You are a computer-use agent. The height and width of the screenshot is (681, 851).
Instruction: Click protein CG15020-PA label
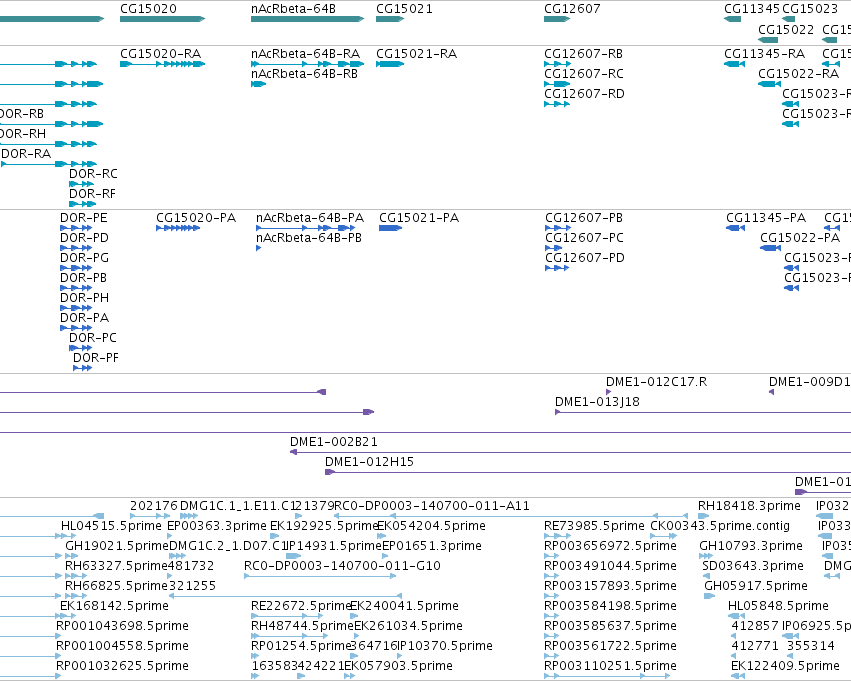pos(196,218)
